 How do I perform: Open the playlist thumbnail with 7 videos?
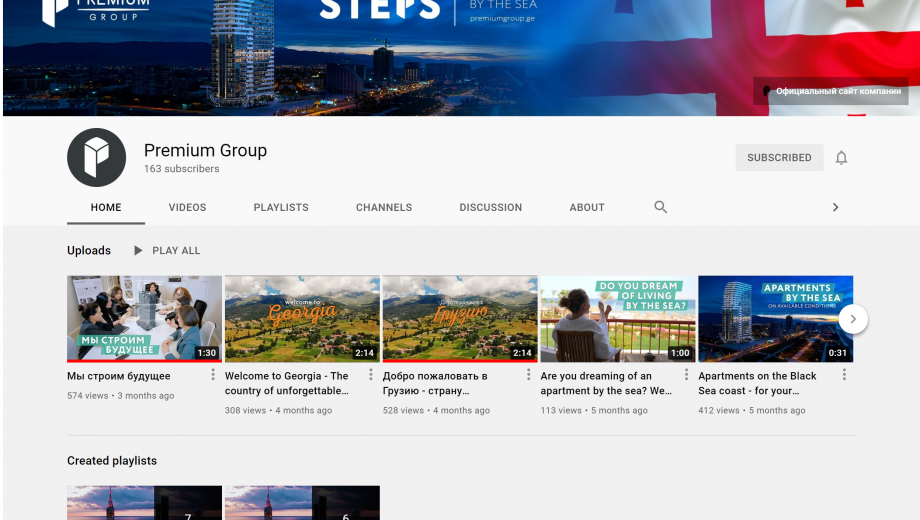click(144, 503)
